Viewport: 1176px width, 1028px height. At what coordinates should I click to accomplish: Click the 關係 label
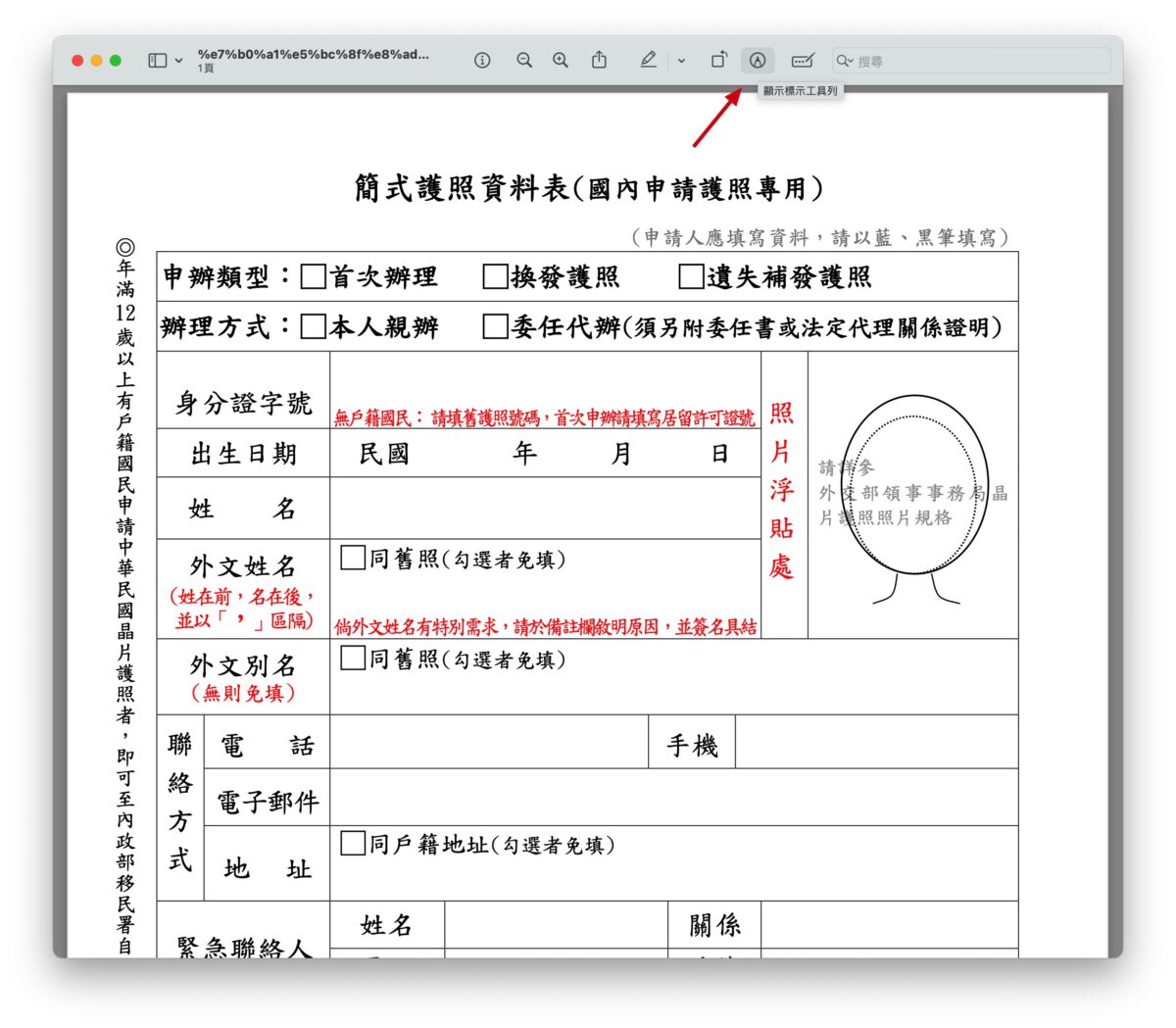[714, 924]
